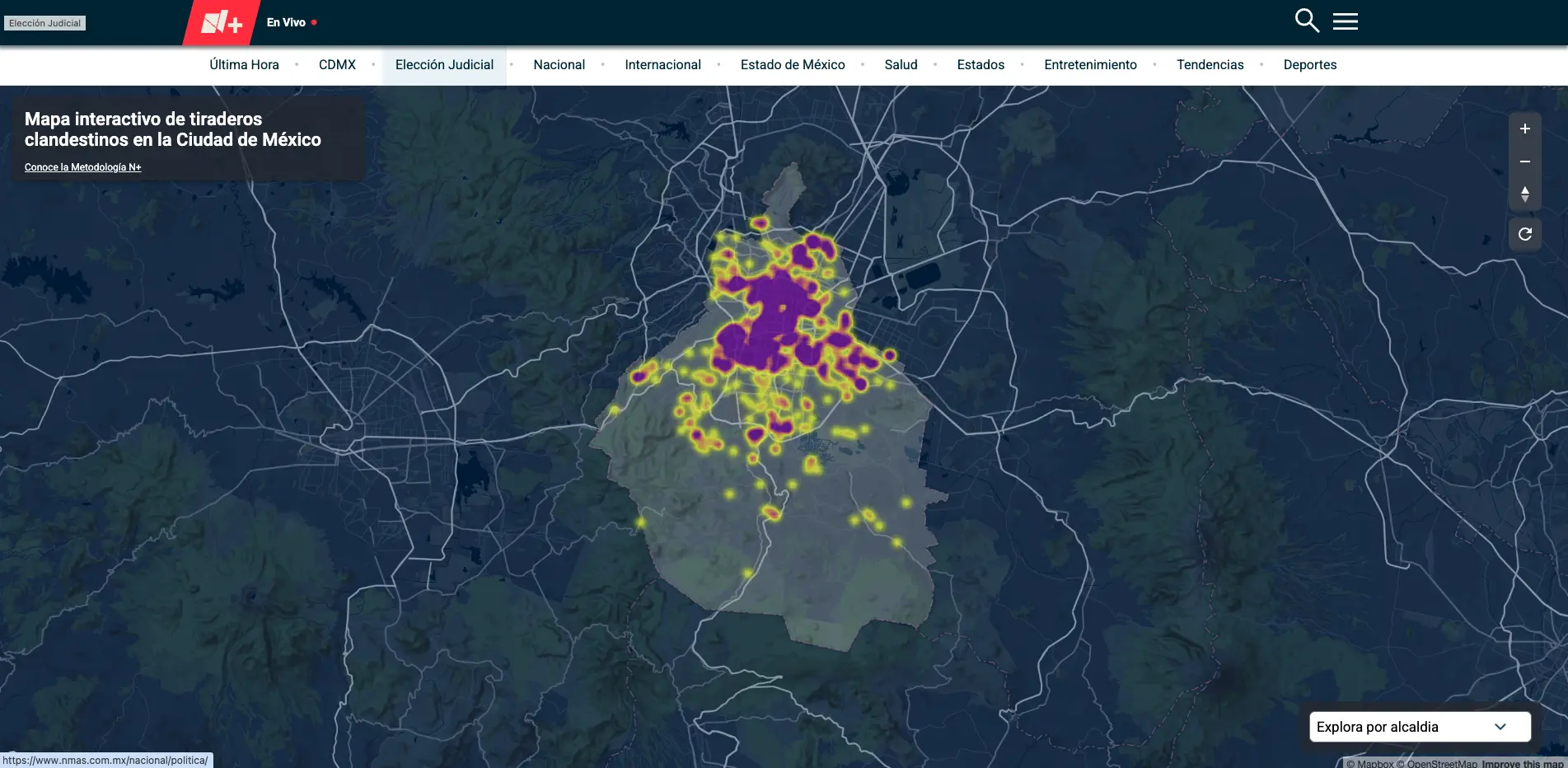
Task: Open the hamburger menu icon
Action: click(x=1345, y=21)
